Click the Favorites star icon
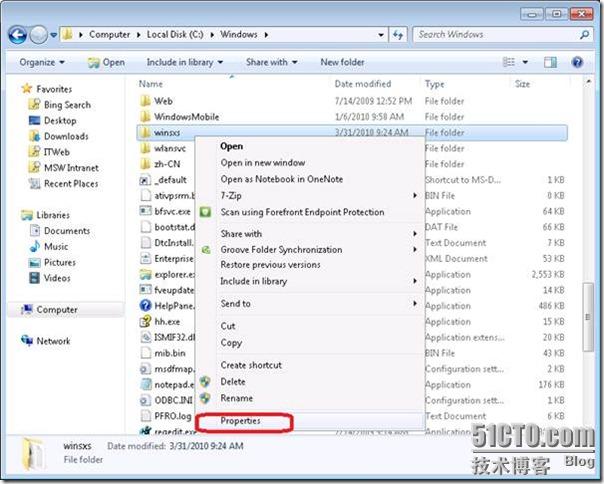604x484 pixels. (27, 89)
